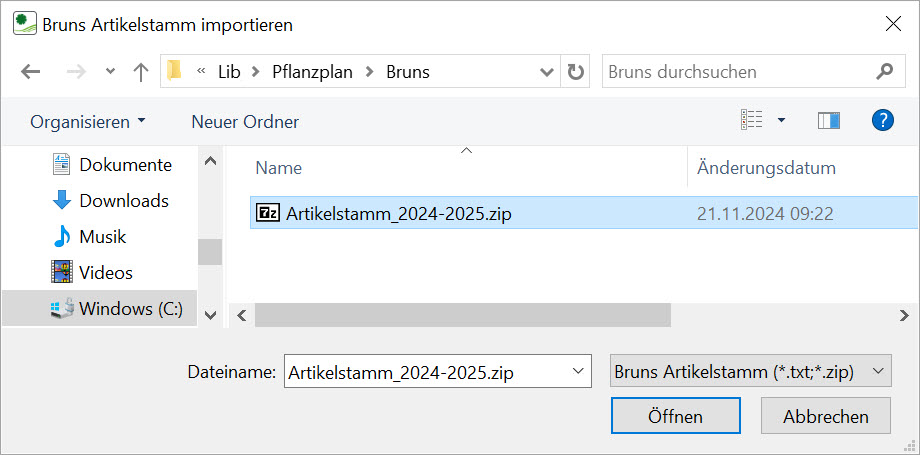The image size is (920, 455).
Task: Open recent locations dropdown arrow
Action: (x=110, y=72)
